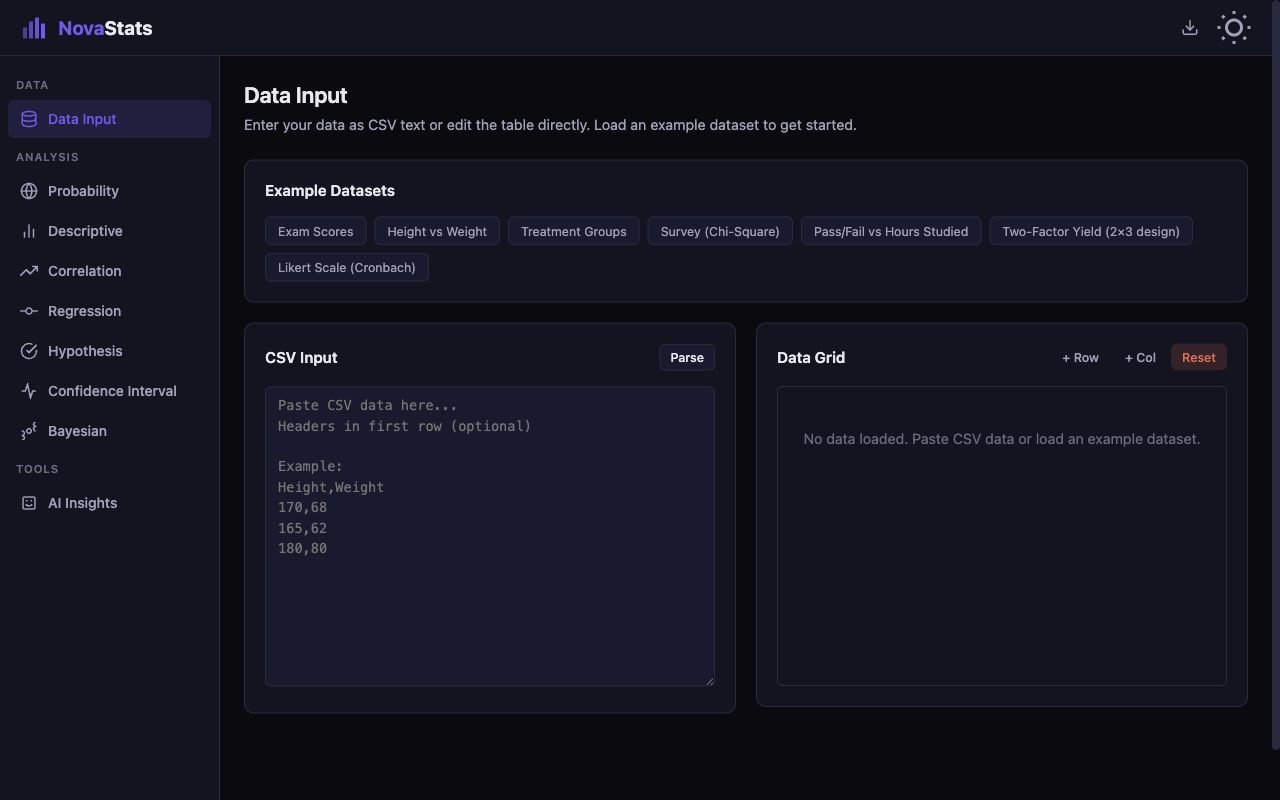Viewport: 1280px width, 800px height.
Task: Click the Data Input database icon
Action: pos(29,119)
